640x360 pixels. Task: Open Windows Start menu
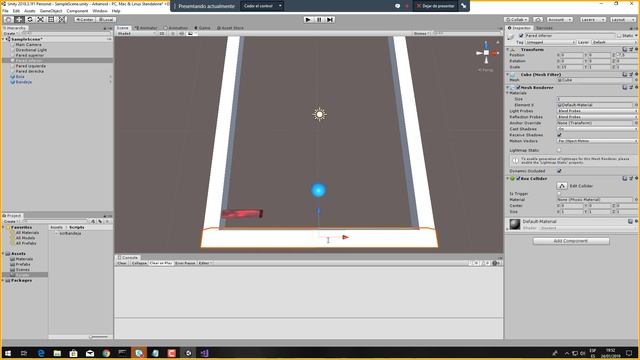point(8,353)
